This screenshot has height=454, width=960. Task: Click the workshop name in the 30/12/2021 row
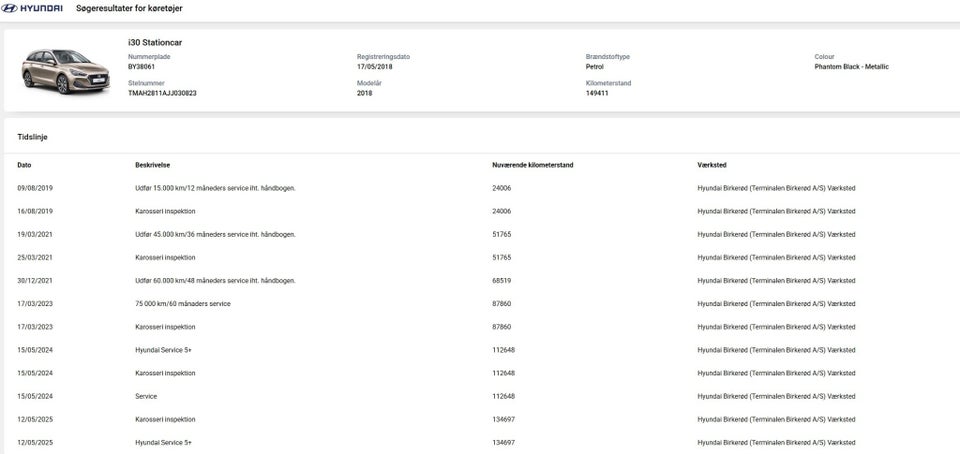pos(776,280)
